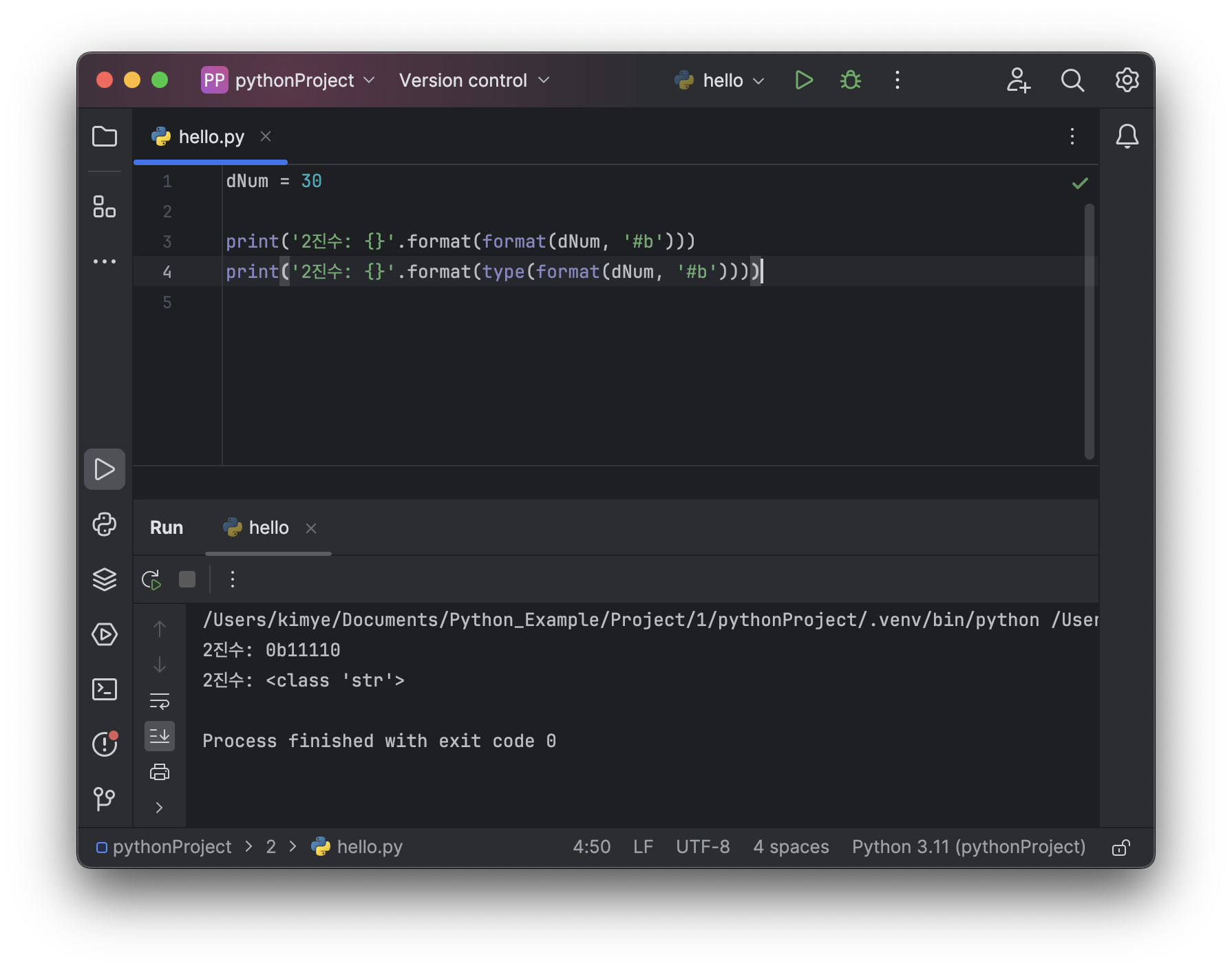Screen dimensions: 1232x970
Task: Open the Version control dropdown
Action: [x=474, y=80]
